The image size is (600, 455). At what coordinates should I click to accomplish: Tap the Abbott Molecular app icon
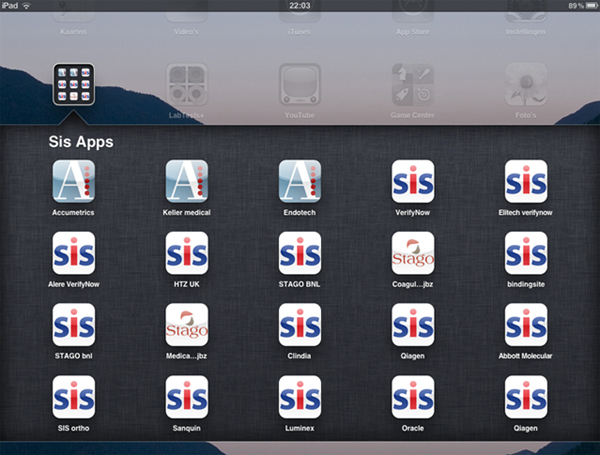526,325
